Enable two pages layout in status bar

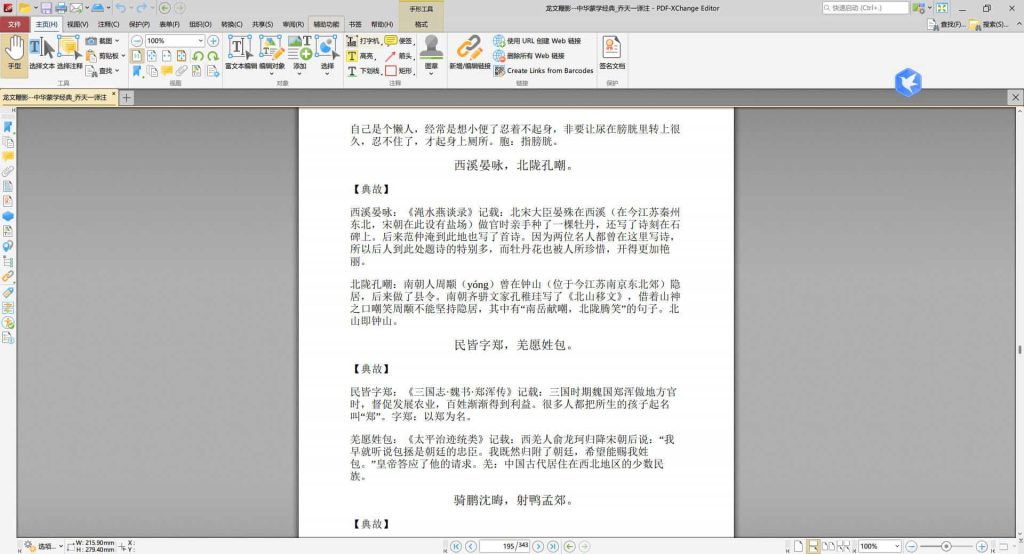point(828,546)
